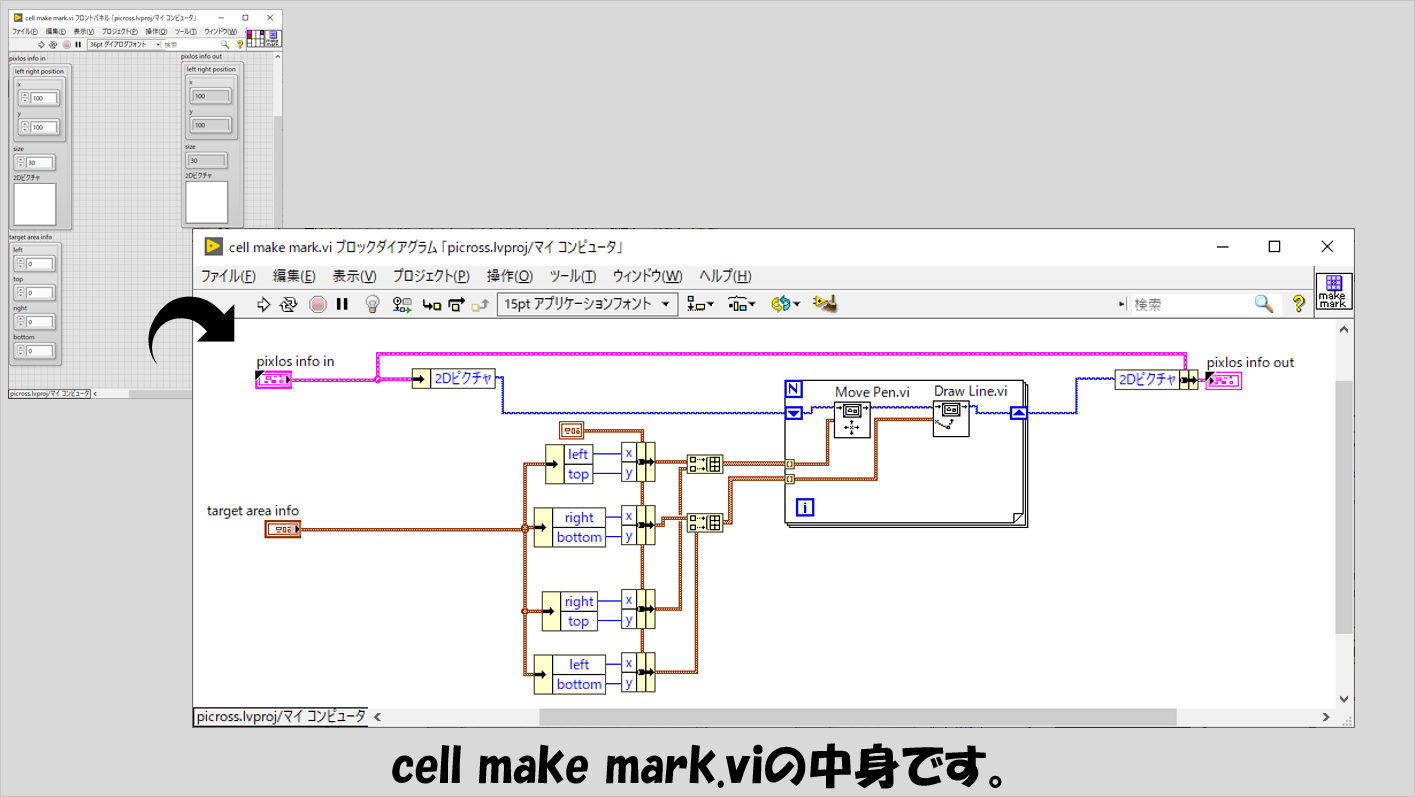Click 2Dピクチャ indicator in pixlos info out
Screen dimensions: 1415x797
coord(207,202)
